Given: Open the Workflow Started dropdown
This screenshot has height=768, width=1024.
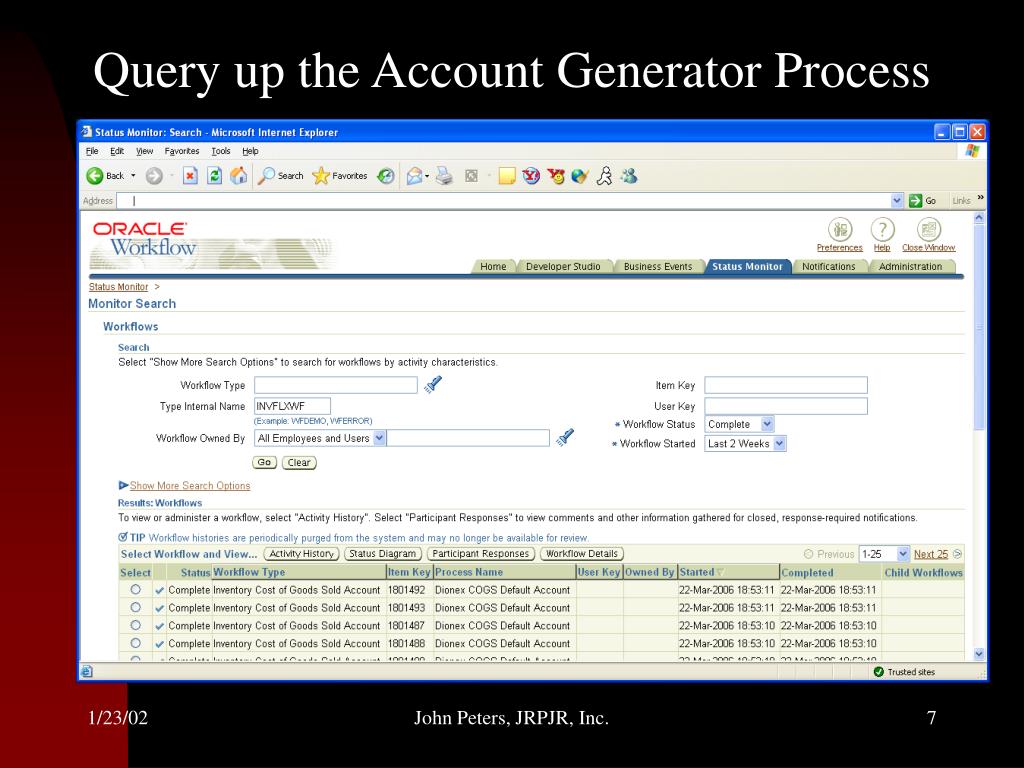Looking at the screenshot, I should click(x=779, y=443).
